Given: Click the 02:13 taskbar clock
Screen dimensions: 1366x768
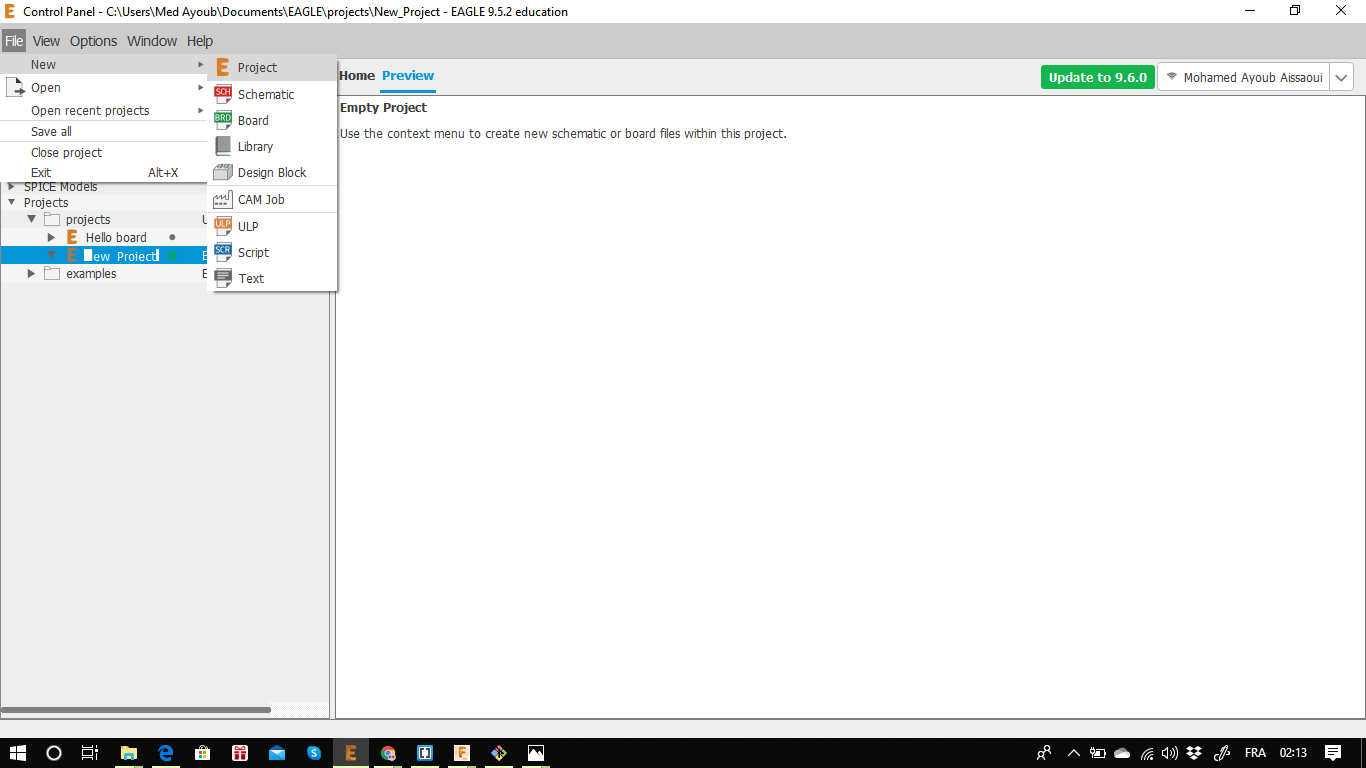Looking at the screenshot, I should point(1293,753).
